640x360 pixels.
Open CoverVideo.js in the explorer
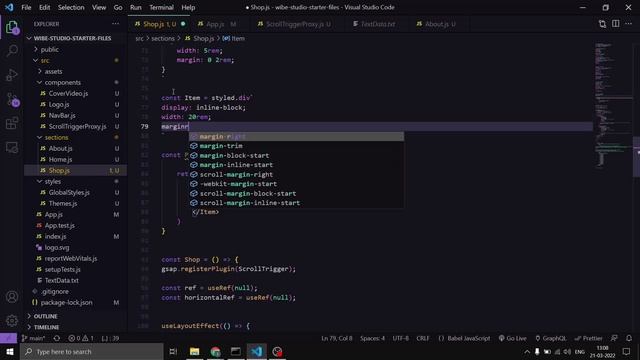coord(68,93)
